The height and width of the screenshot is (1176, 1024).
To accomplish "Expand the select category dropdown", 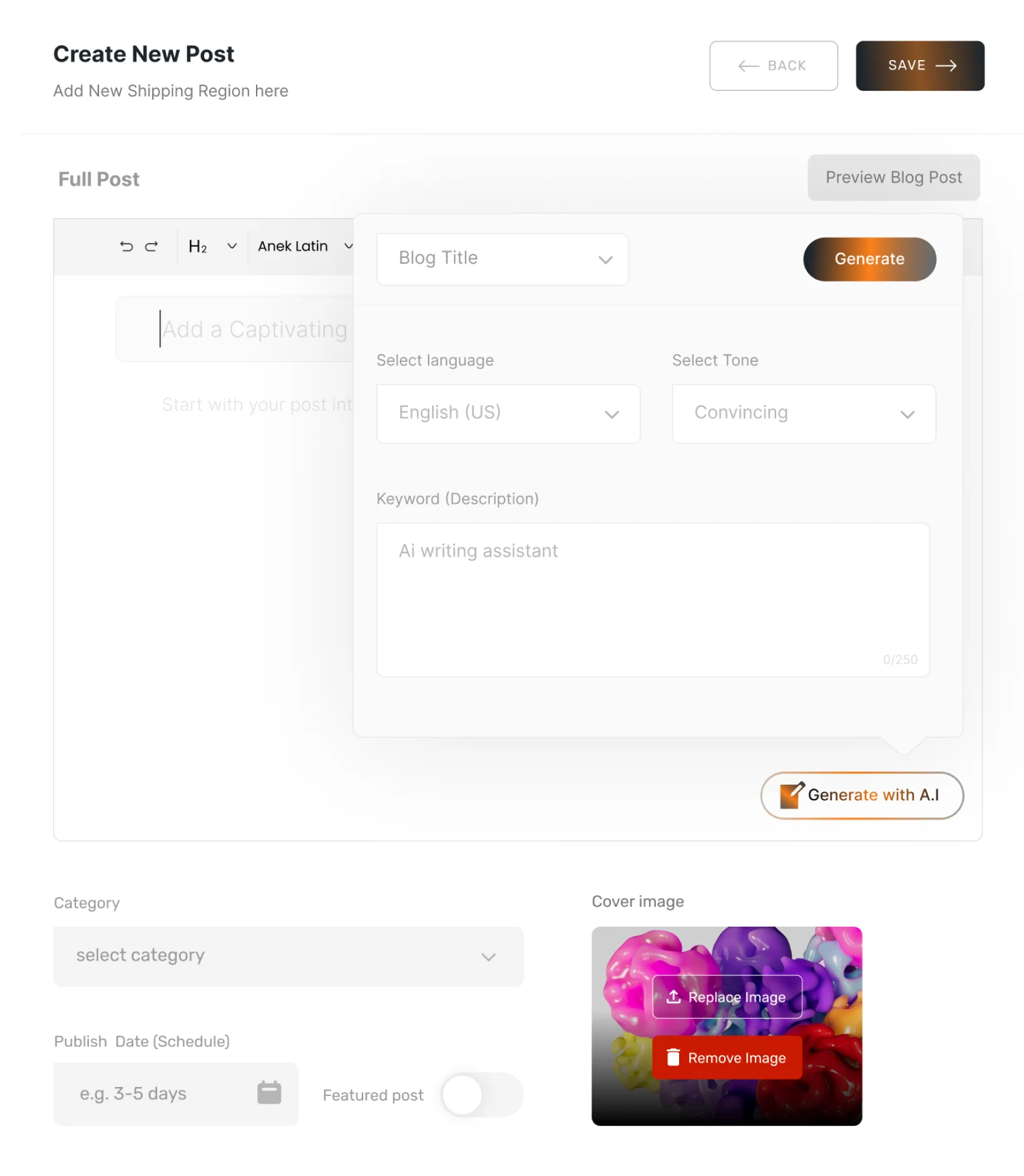I will coord(289,956).
